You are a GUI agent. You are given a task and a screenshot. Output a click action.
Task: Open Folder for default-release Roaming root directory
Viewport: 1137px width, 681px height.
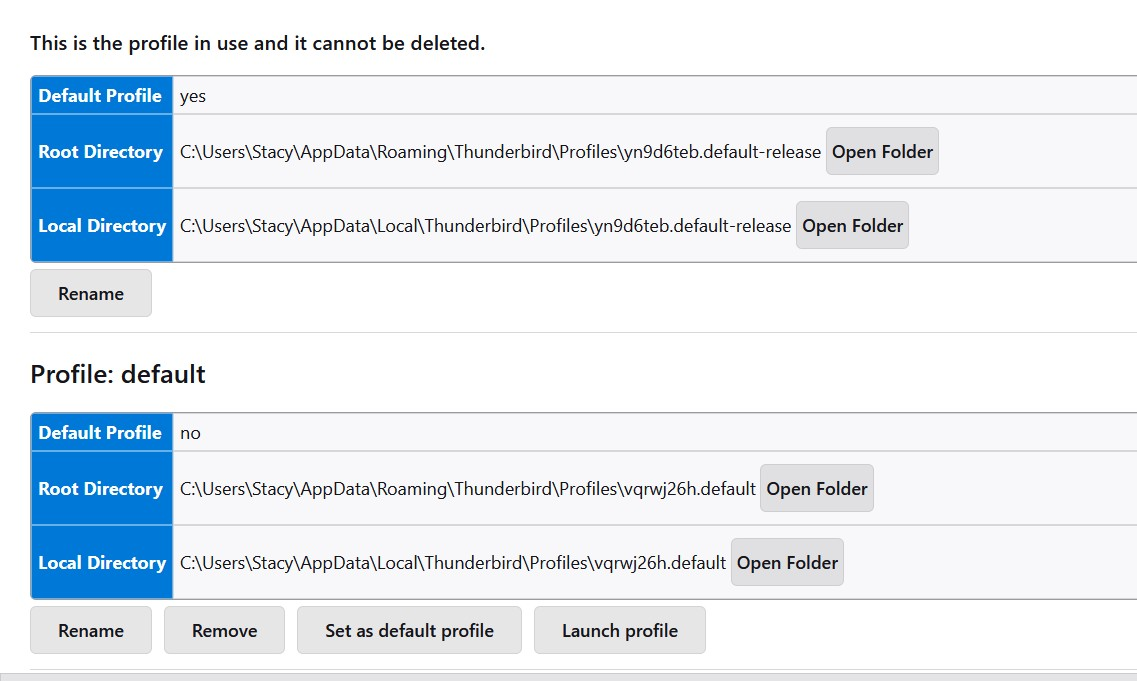(882, 152)
